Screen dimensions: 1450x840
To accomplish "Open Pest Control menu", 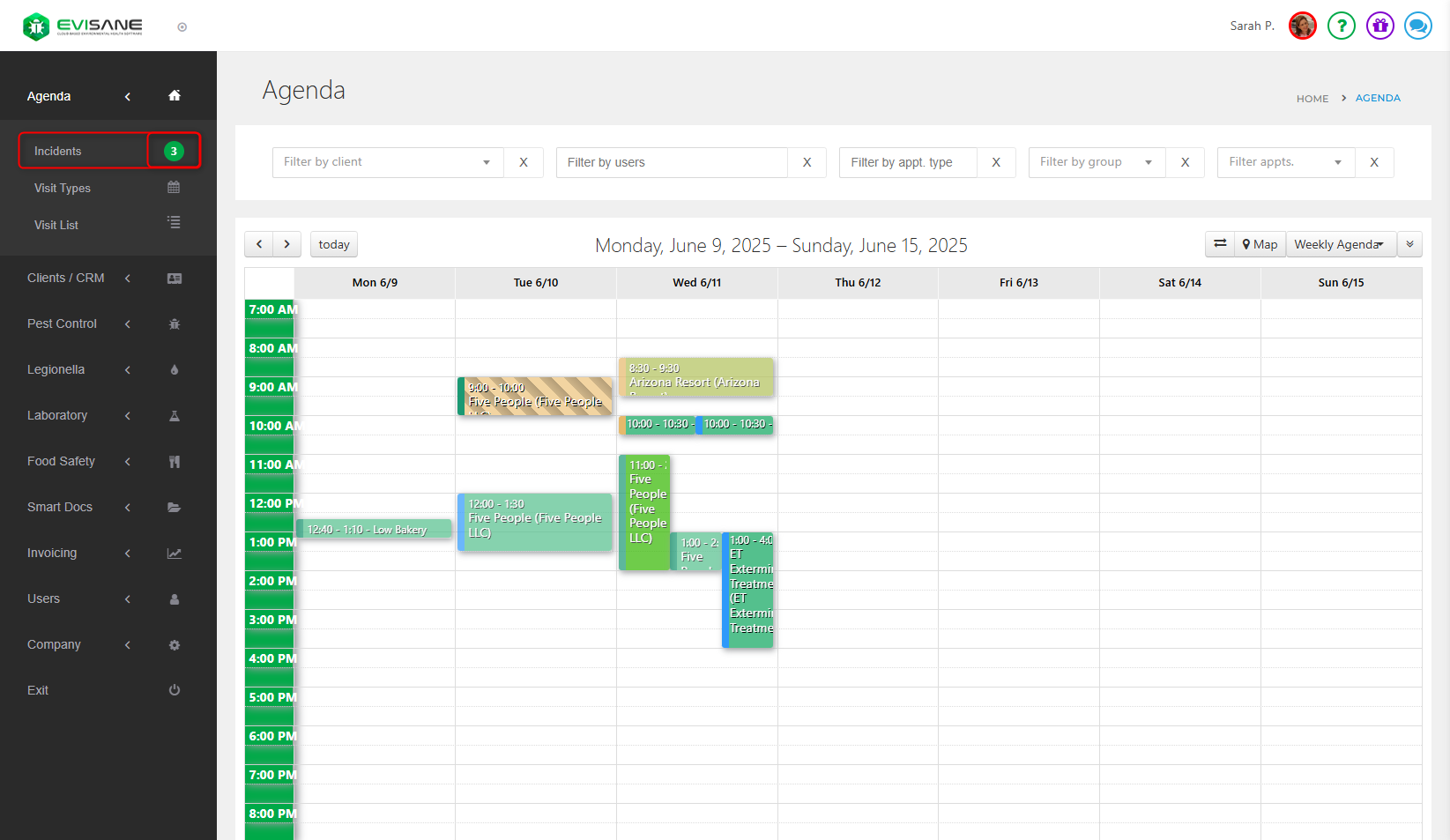I will (62, 323).
